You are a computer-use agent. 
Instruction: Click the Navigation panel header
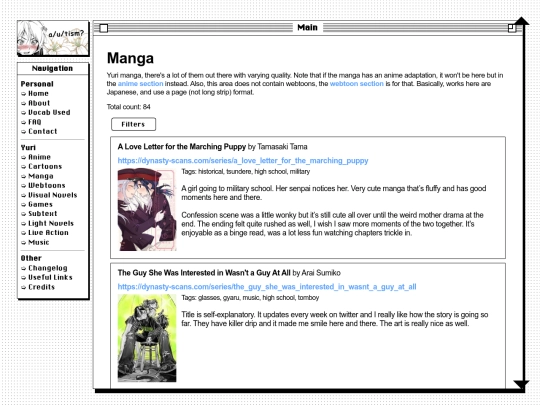pos(52,69)
